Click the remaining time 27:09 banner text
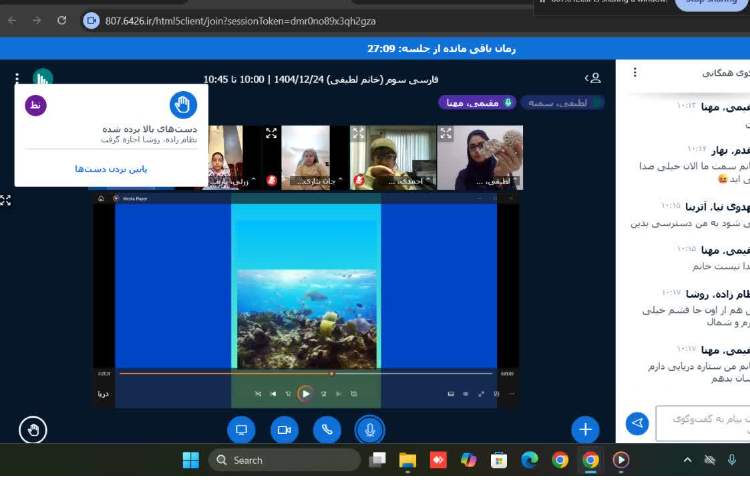This screenshot has width=750, height=480. (x=441, y=48)
